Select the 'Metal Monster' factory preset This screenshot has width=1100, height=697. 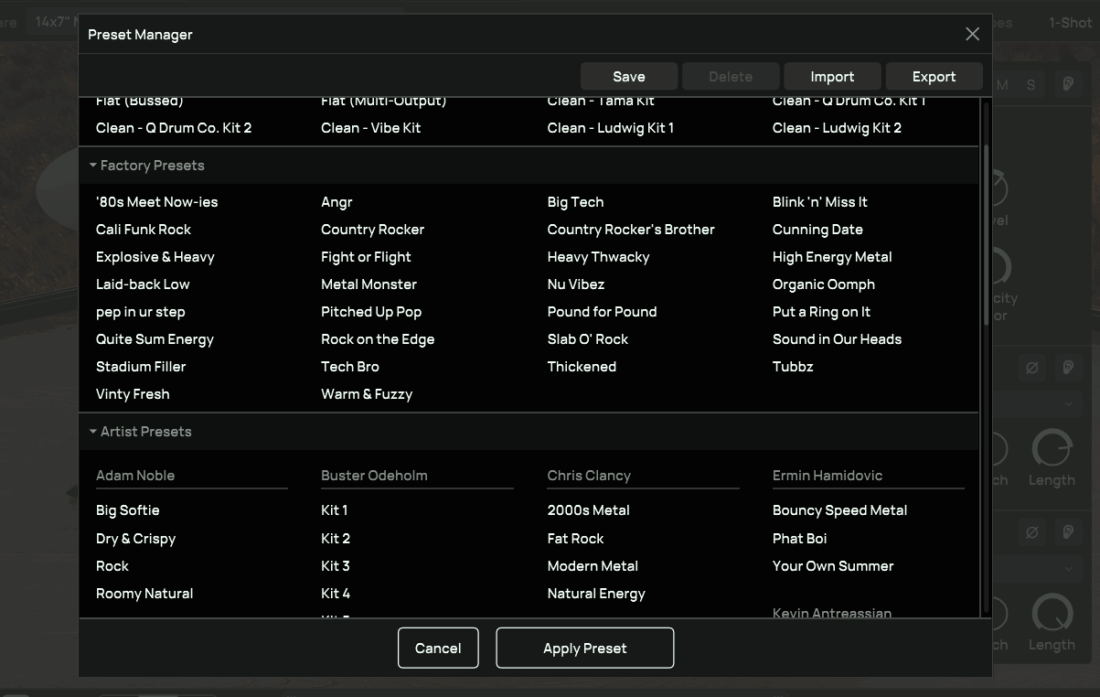(x=368, y=284)
